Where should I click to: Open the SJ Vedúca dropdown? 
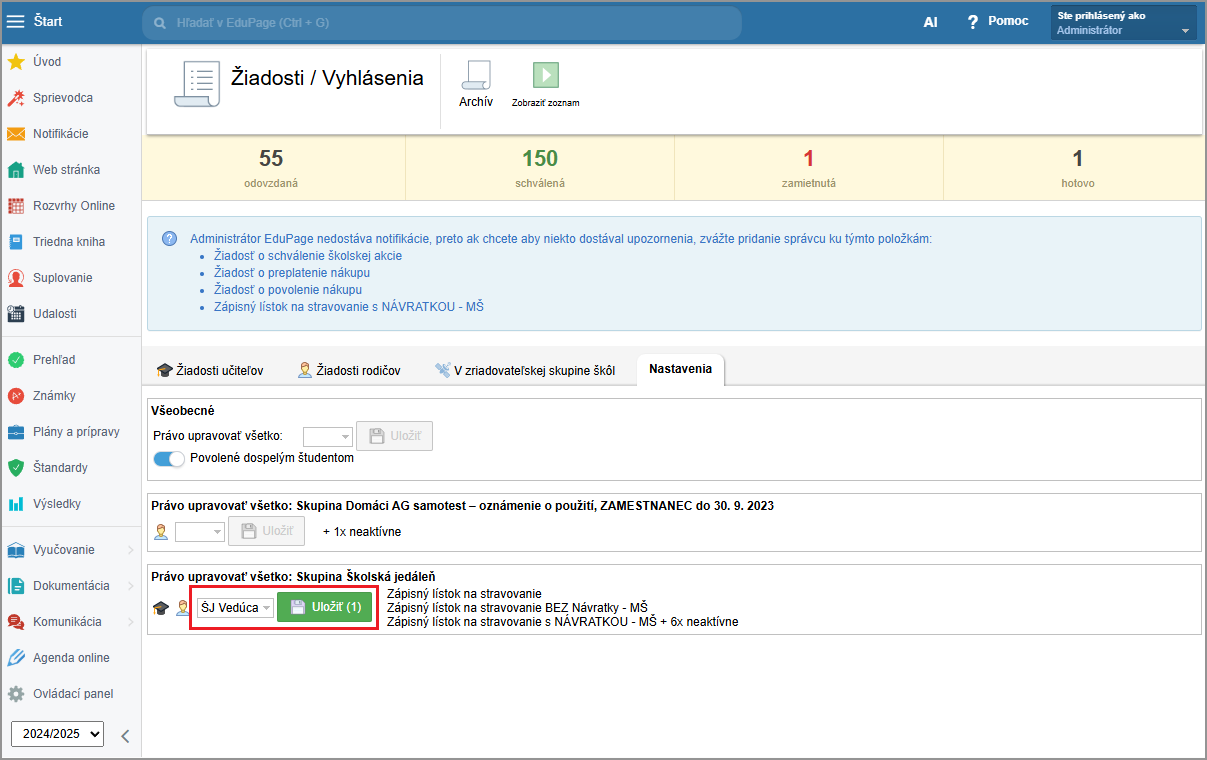point(236,608)
